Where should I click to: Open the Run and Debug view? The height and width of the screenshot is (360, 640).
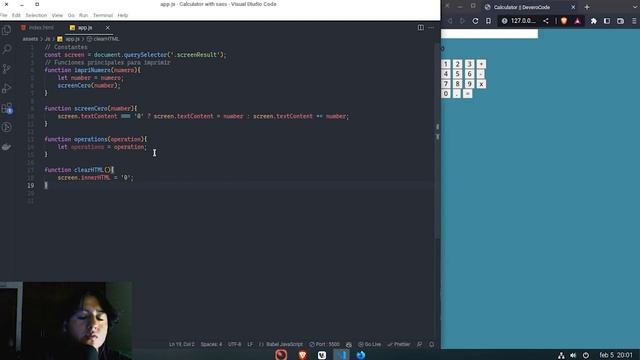(x=7, y=88)
